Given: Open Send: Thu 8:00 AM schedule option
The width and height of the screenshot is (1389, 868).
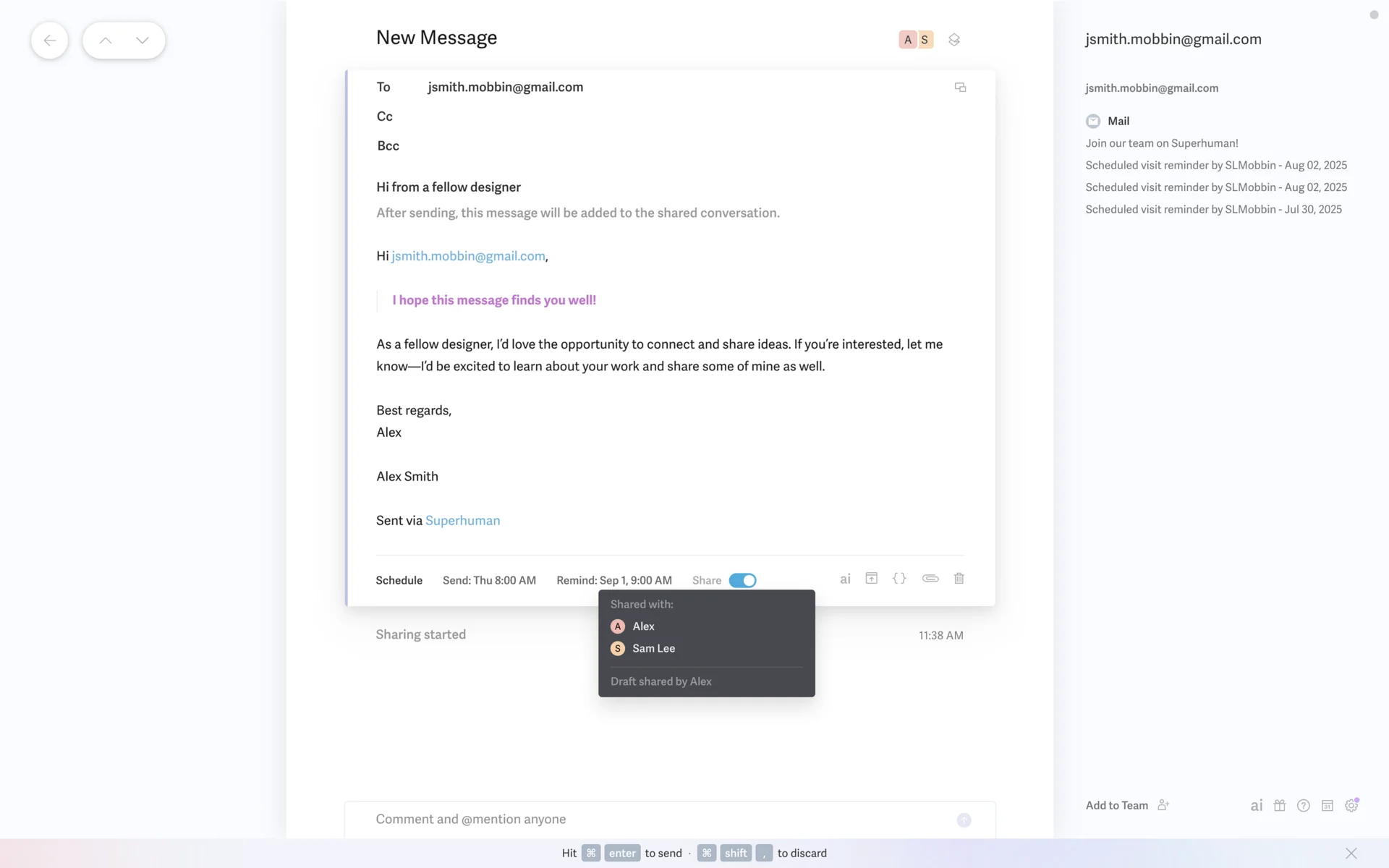Looking at the screenshot, I should click(x=489, y=580).
